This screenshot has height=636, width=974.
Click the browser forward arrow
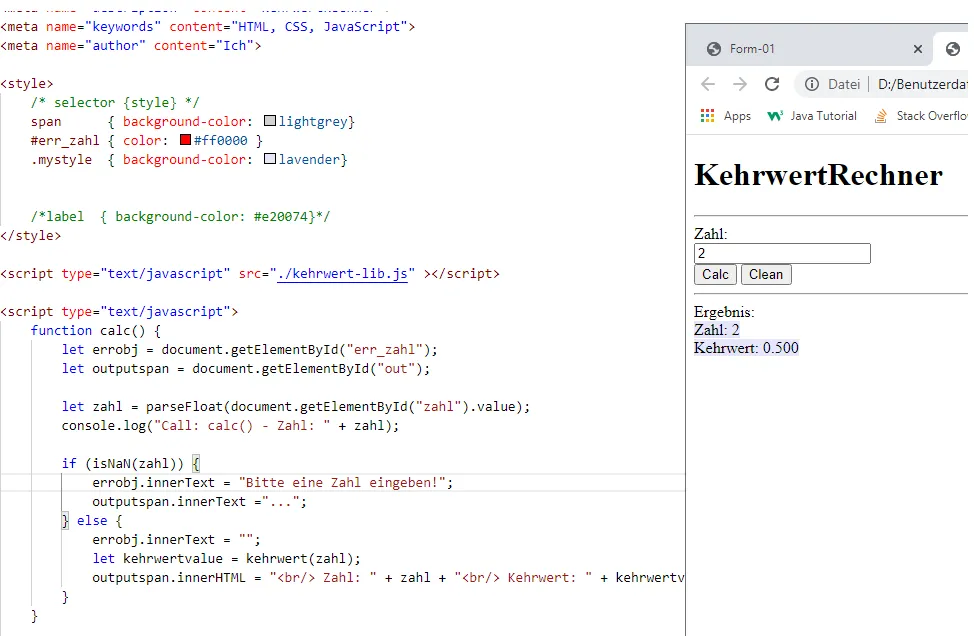[739, 84]
